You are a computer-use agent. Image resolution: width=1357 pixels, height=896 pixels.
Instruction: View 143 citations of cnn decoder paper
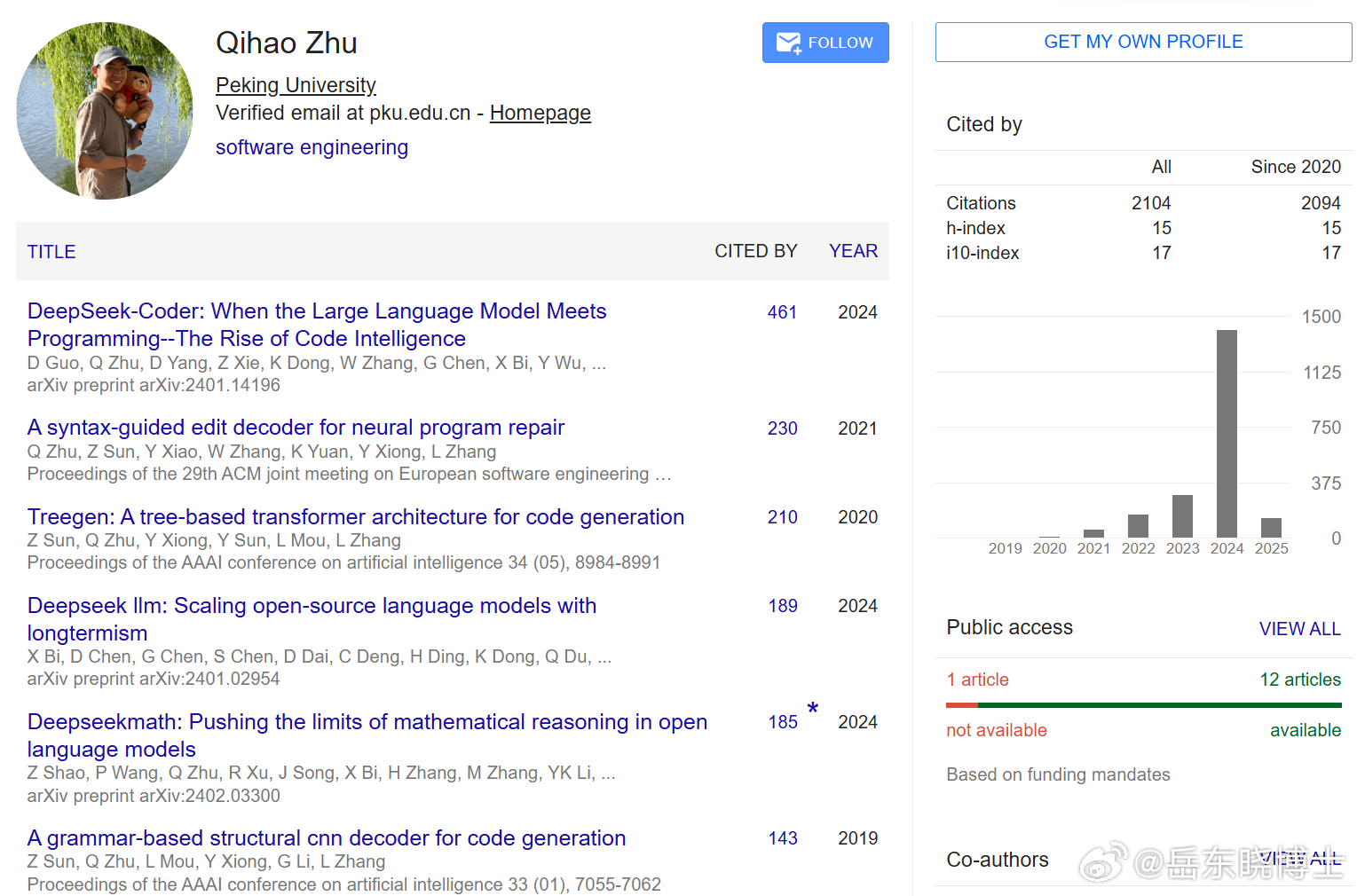click(x=782, y=838)
